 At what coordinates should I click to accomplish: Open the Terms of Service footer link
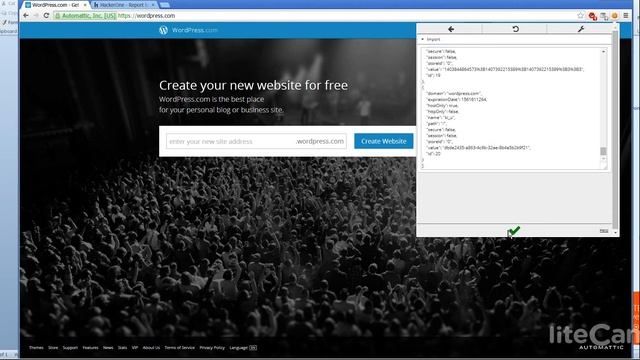tap(180, 348)
